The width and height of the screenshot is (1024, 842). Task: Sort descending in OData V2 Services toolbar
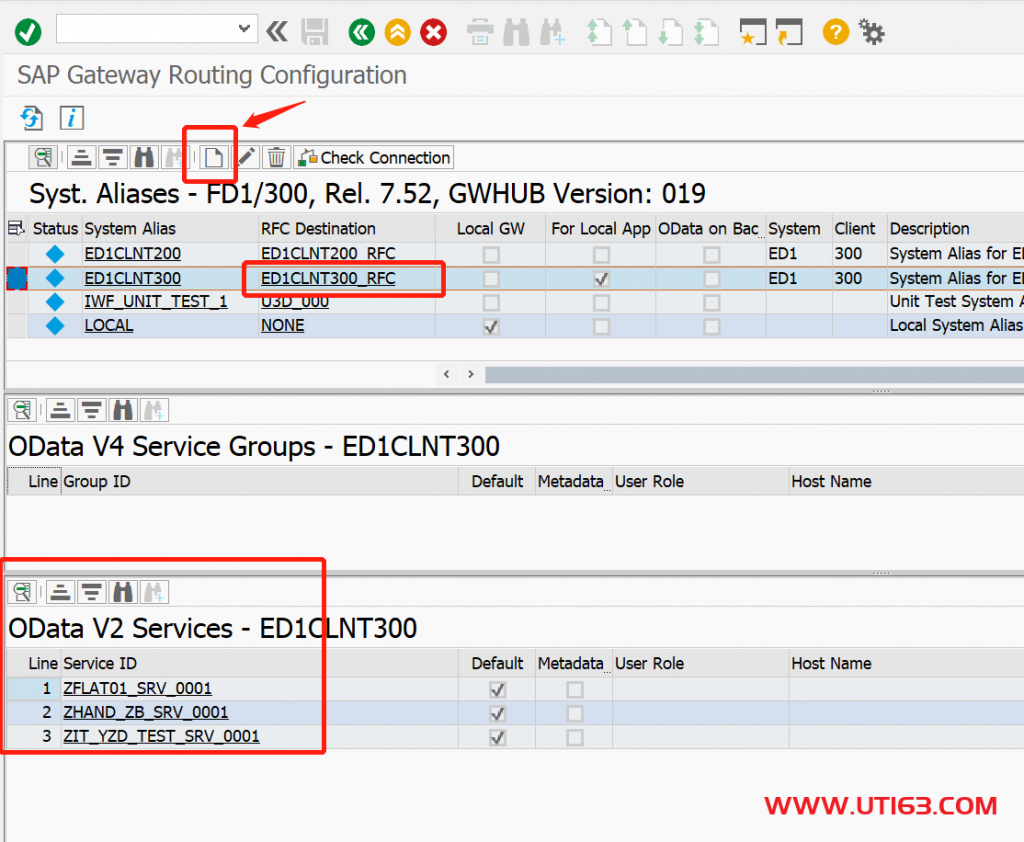click(x=91, y=592)
